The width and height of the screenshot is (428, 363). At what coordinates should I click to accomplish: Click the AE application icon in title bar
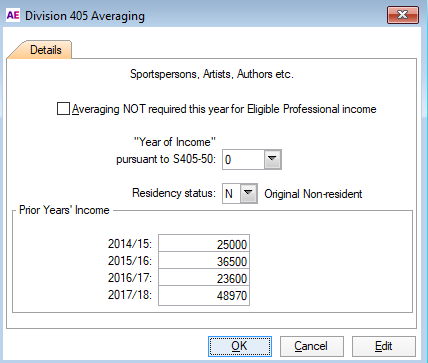click(x=13, y=15)
